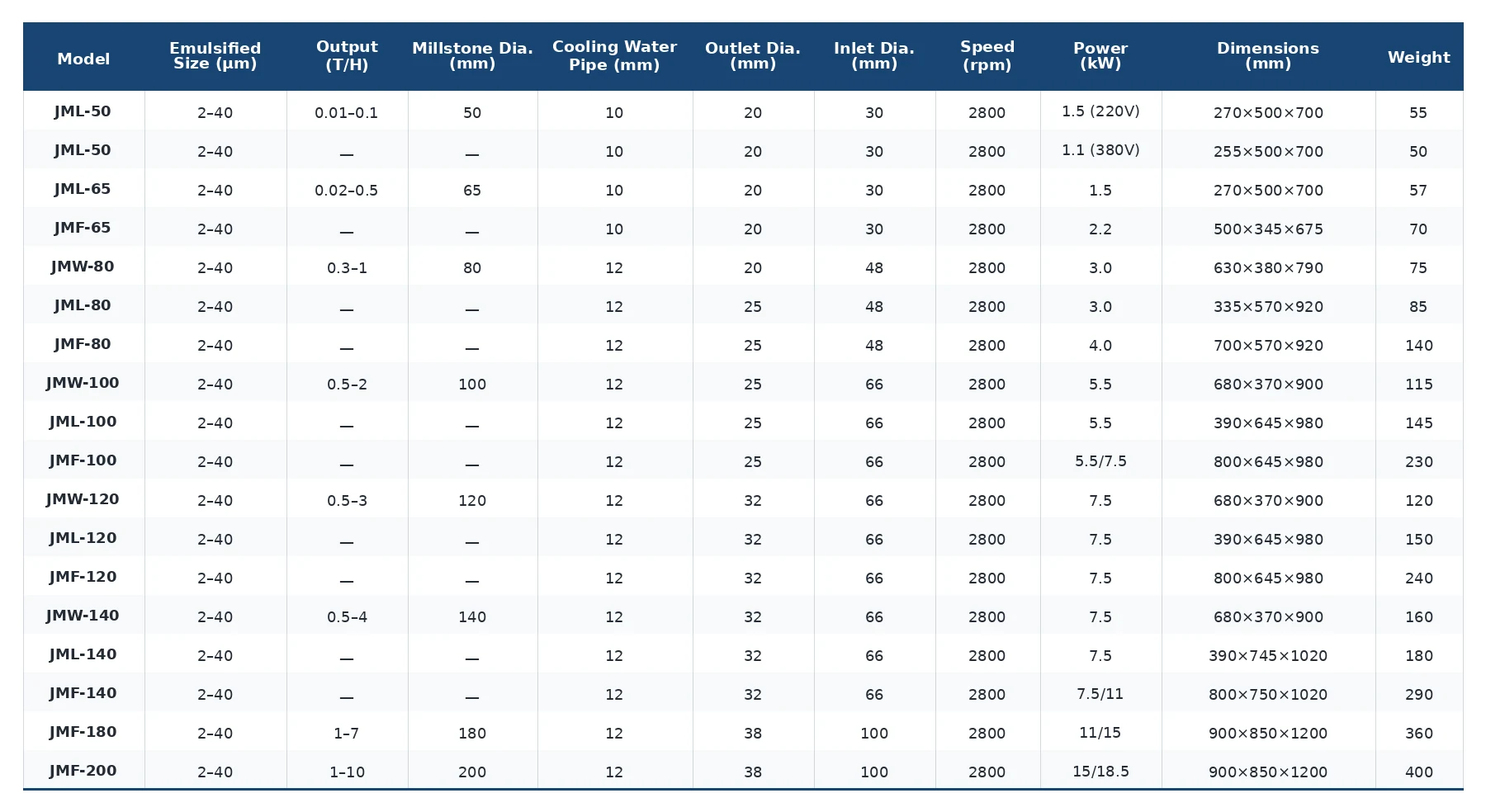This screenshot has height=812, width=1486.
Task: Click the Weight column header
Action: pyautogui.click(x=1418, y=58)
